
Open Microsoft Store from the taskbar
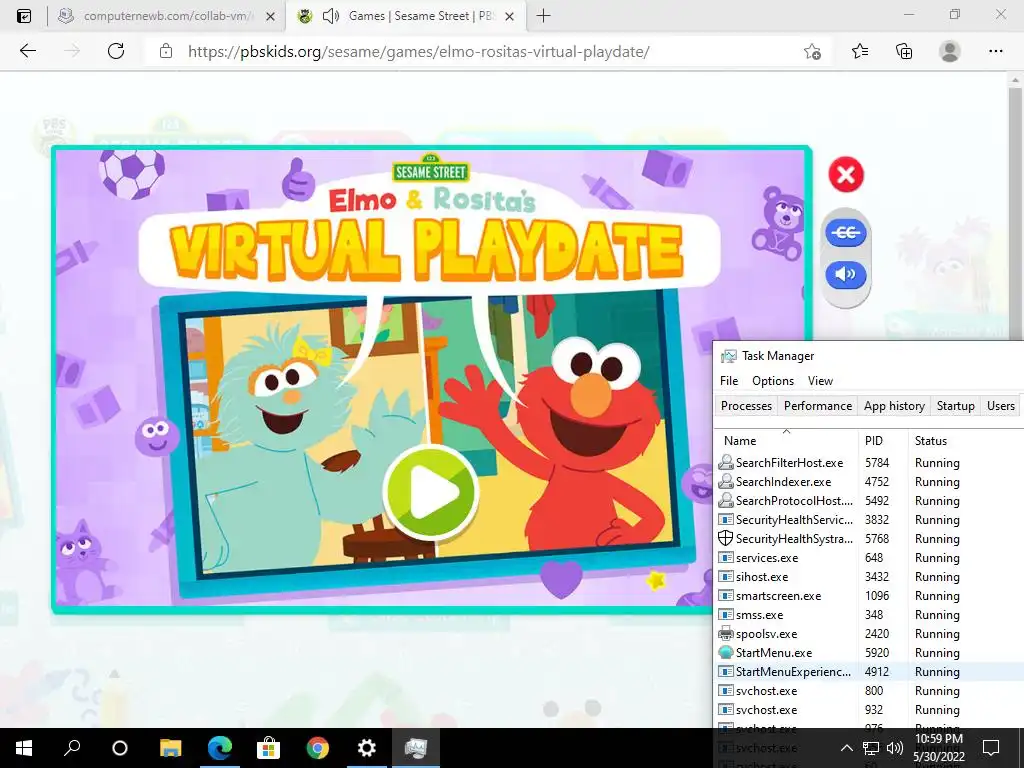[268, 748]
